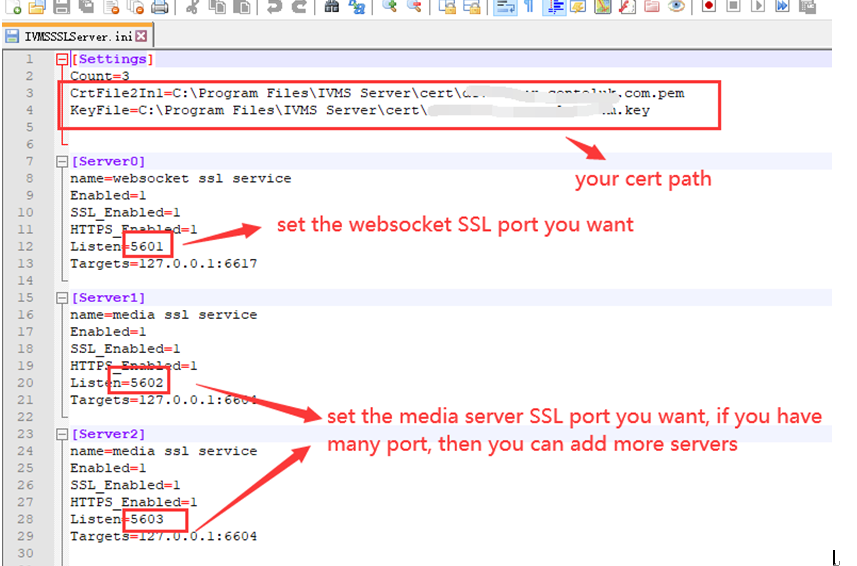Viewport: 857px width, 566px height.
Task: Open Replace dialog via Replace toolbar icon
Action: point(356,7)
